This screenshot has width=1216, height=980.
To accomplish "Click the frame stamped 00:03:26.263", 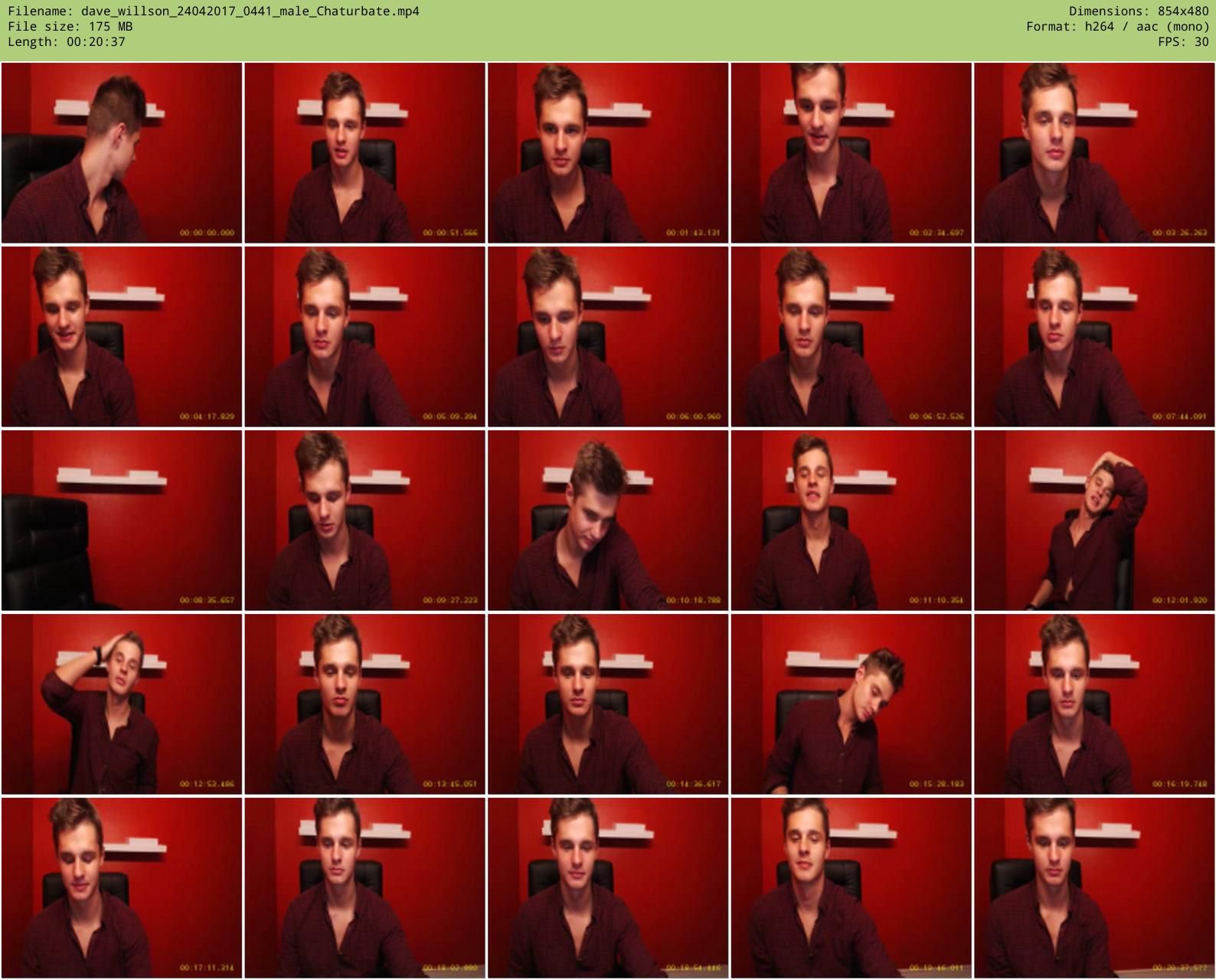I will pyautogui.click(x=1094, y=152).
